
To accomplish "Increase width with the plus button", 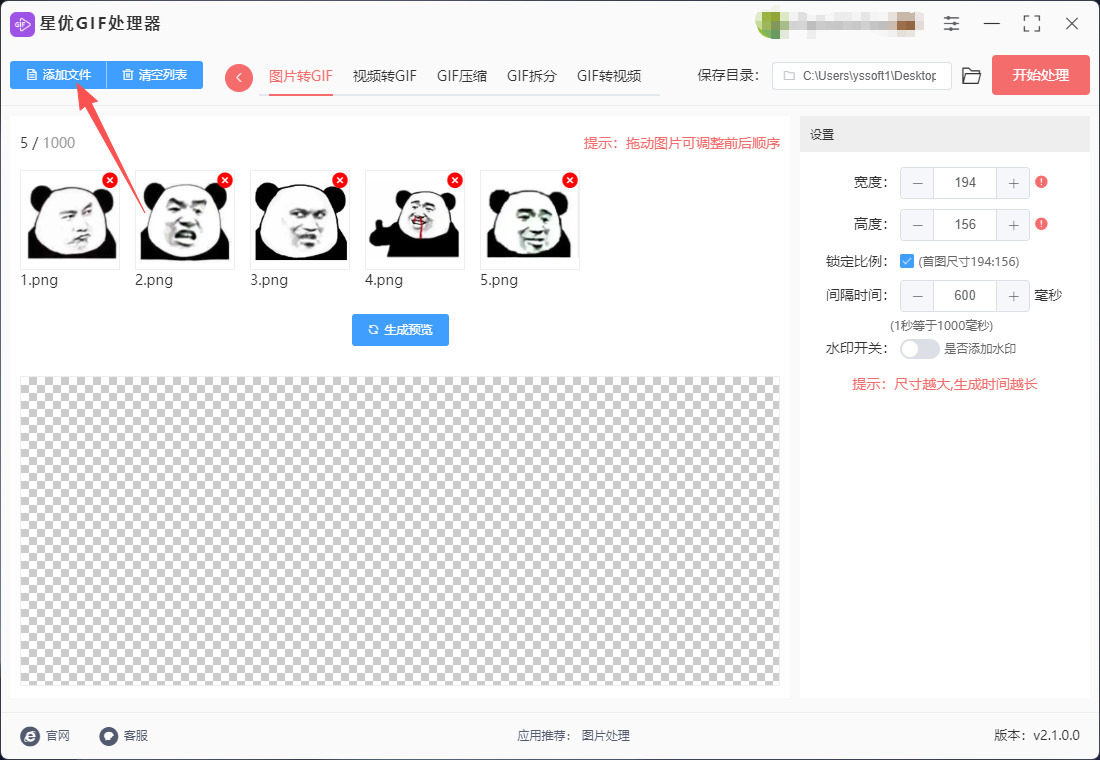I will point(1013,183).
